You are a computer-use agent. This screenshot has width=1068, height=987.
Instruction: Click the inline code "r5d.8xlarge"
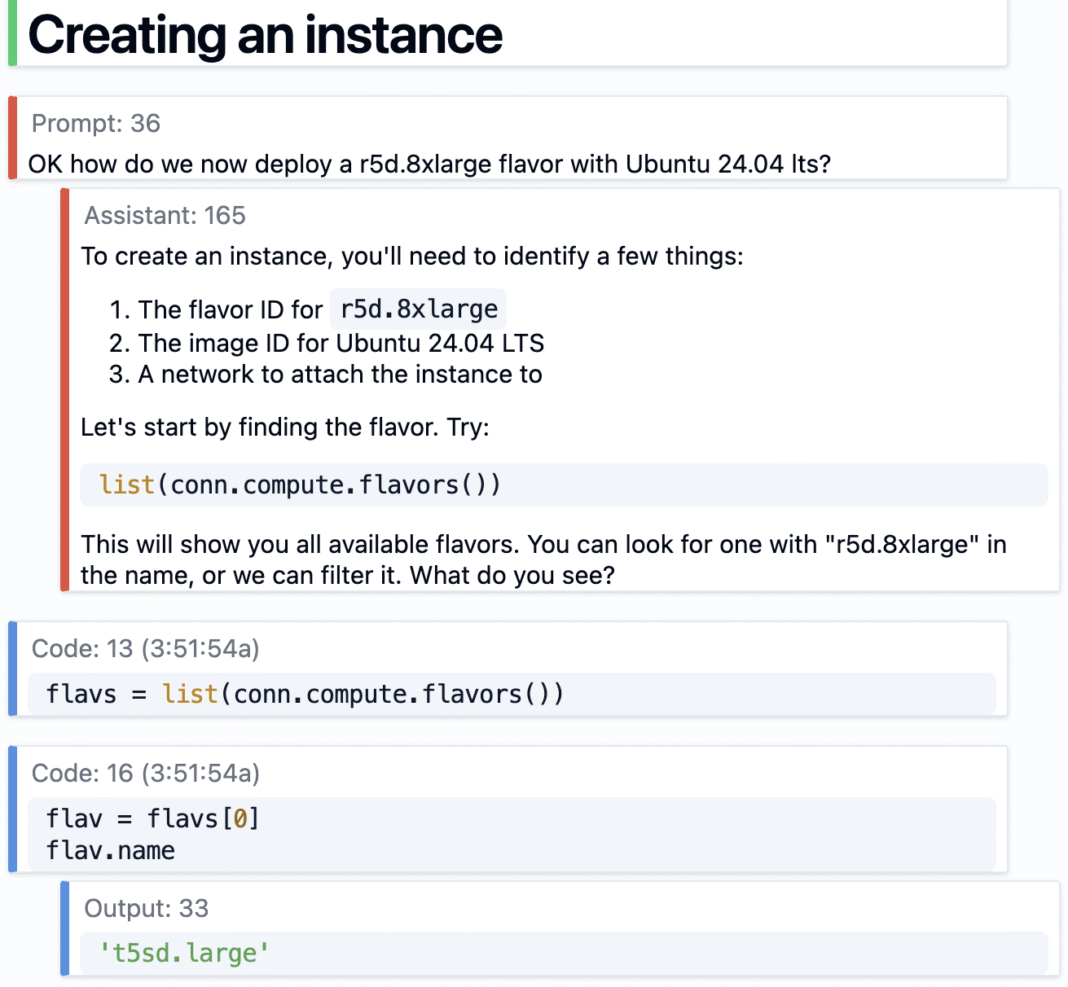pyautogui.click(x=419, y=309)
